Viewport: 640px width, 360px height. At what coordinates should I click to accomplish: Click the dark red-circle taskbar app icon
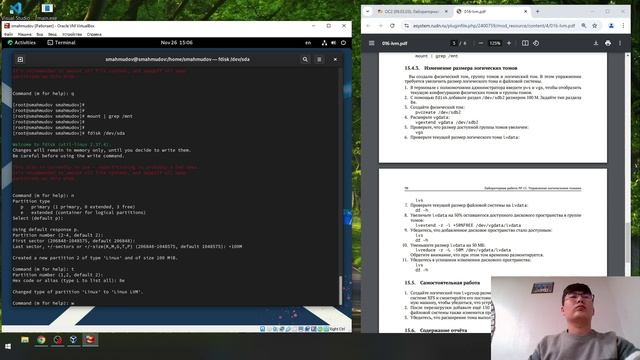(58, 340)
